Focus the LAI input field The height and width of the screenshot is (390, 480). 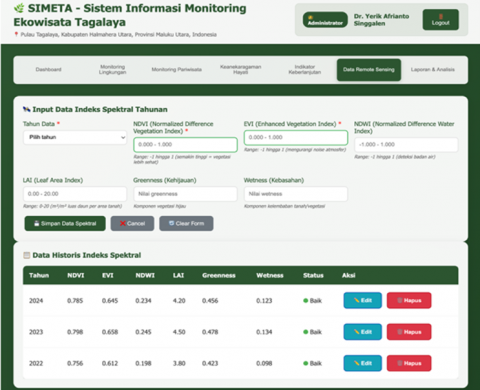click(x=75, y=194)
